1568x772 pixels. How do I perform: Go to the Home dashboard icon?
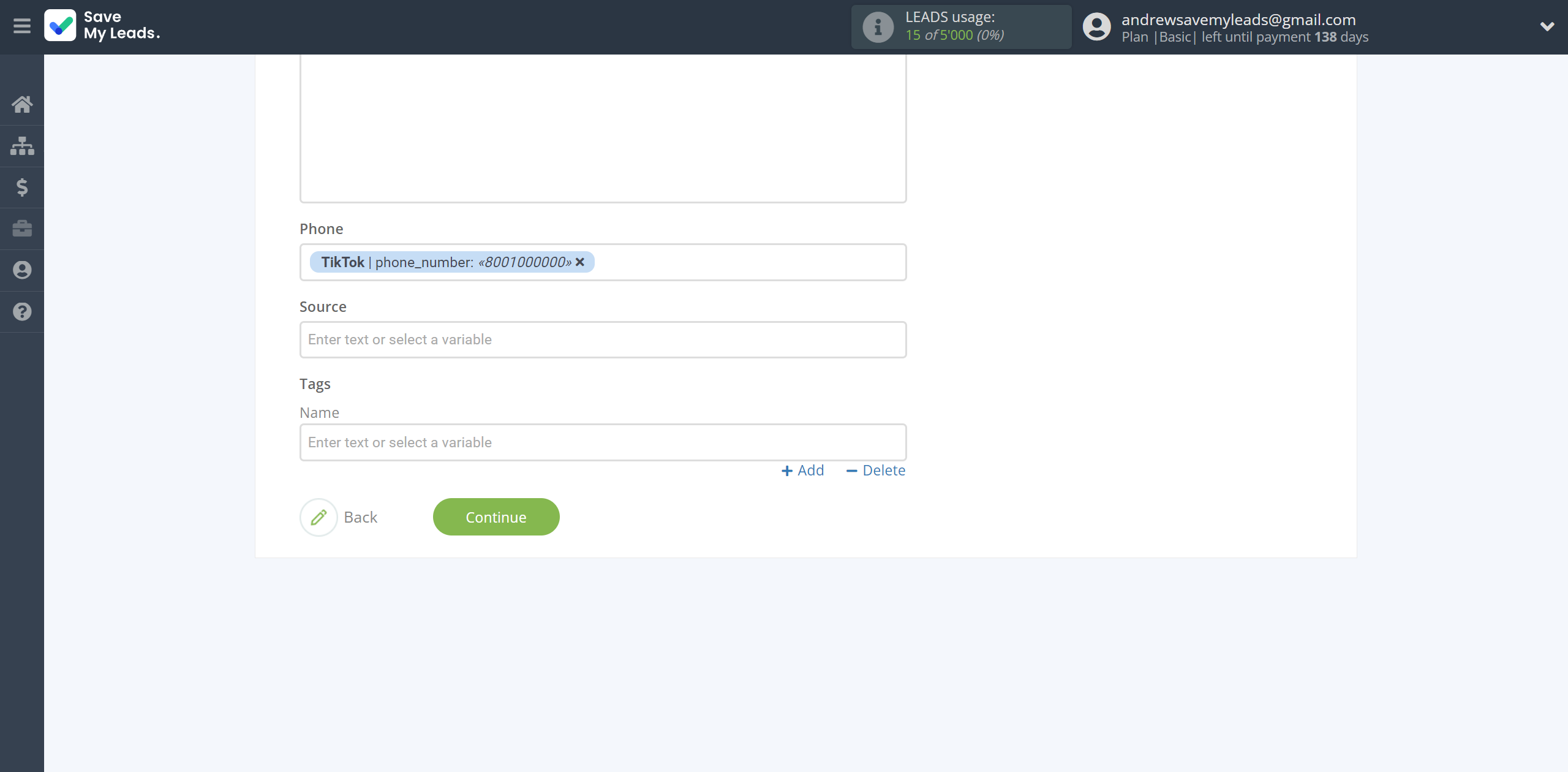[x=22, y=105]
